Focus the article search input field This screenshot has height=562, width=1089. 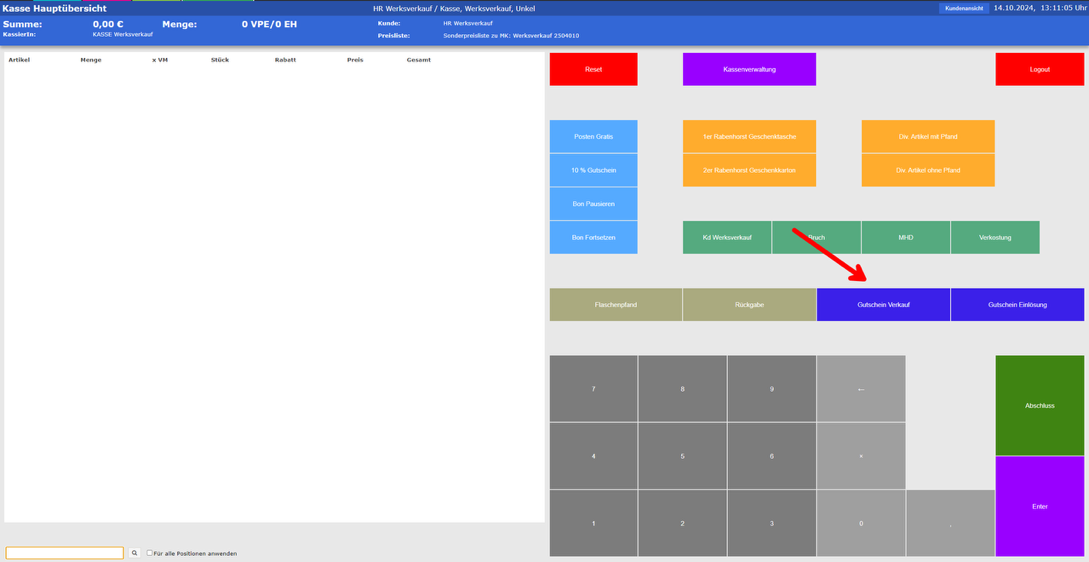pyautogui.click(x=64, y=553)
